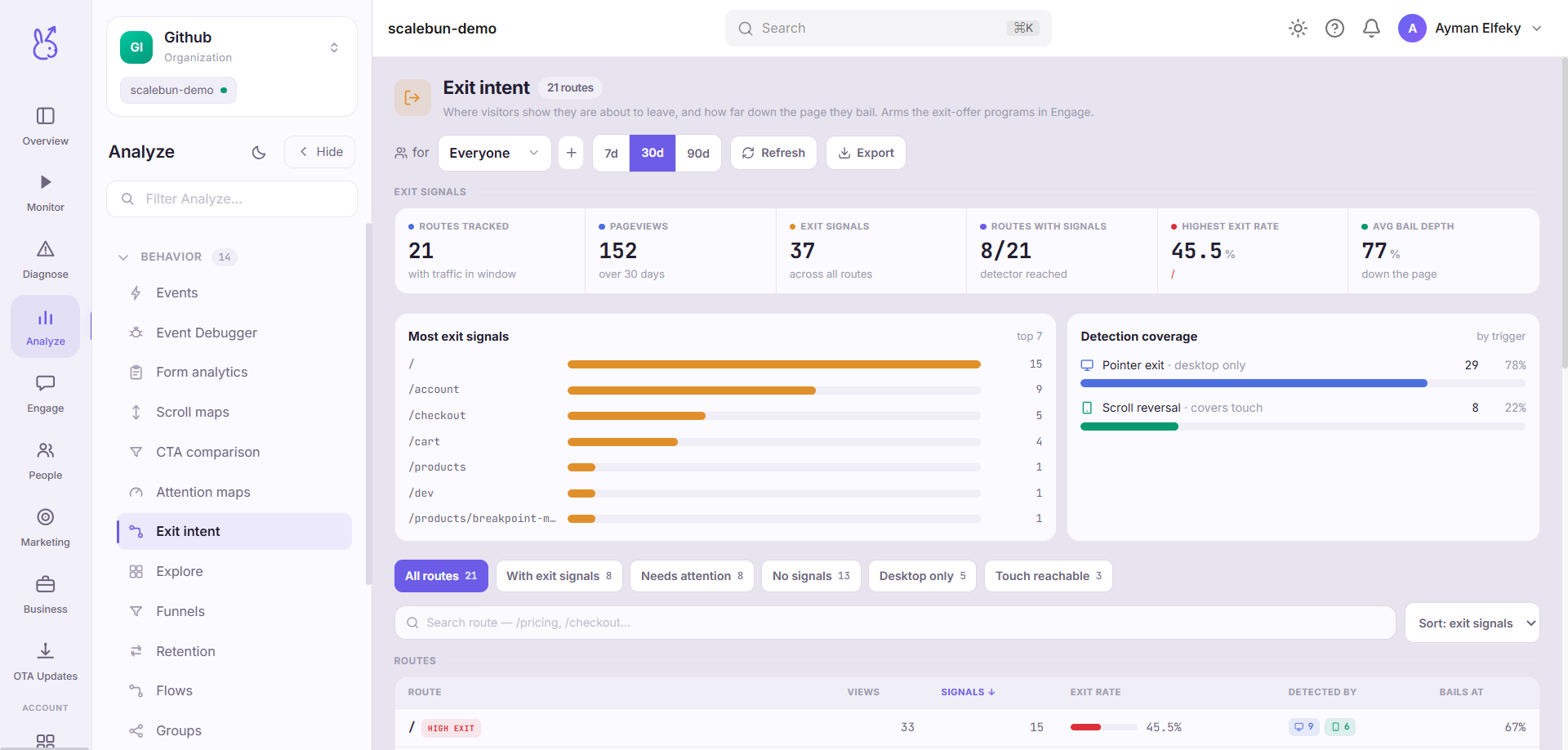Select the 7d time range
The image size is (1568, 750).
pyautogui.click(x=611, y=154)
